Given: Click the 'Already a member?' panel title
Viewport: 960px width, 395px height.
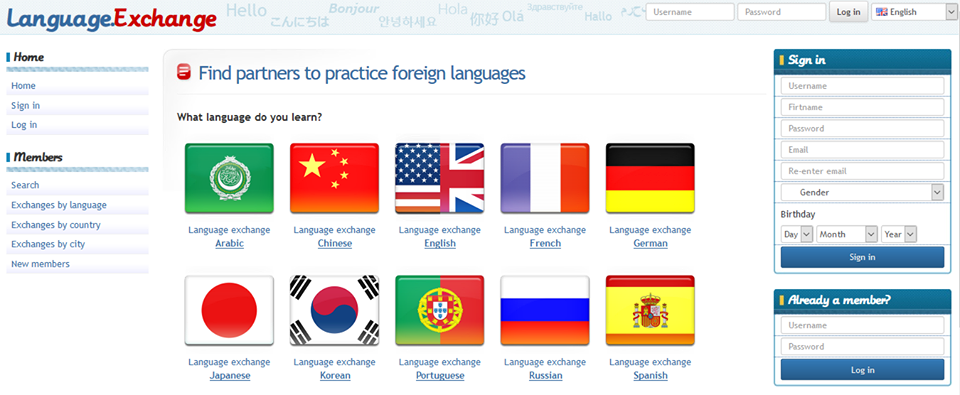Looking at the screenshot, I should [x=839, y=300].
